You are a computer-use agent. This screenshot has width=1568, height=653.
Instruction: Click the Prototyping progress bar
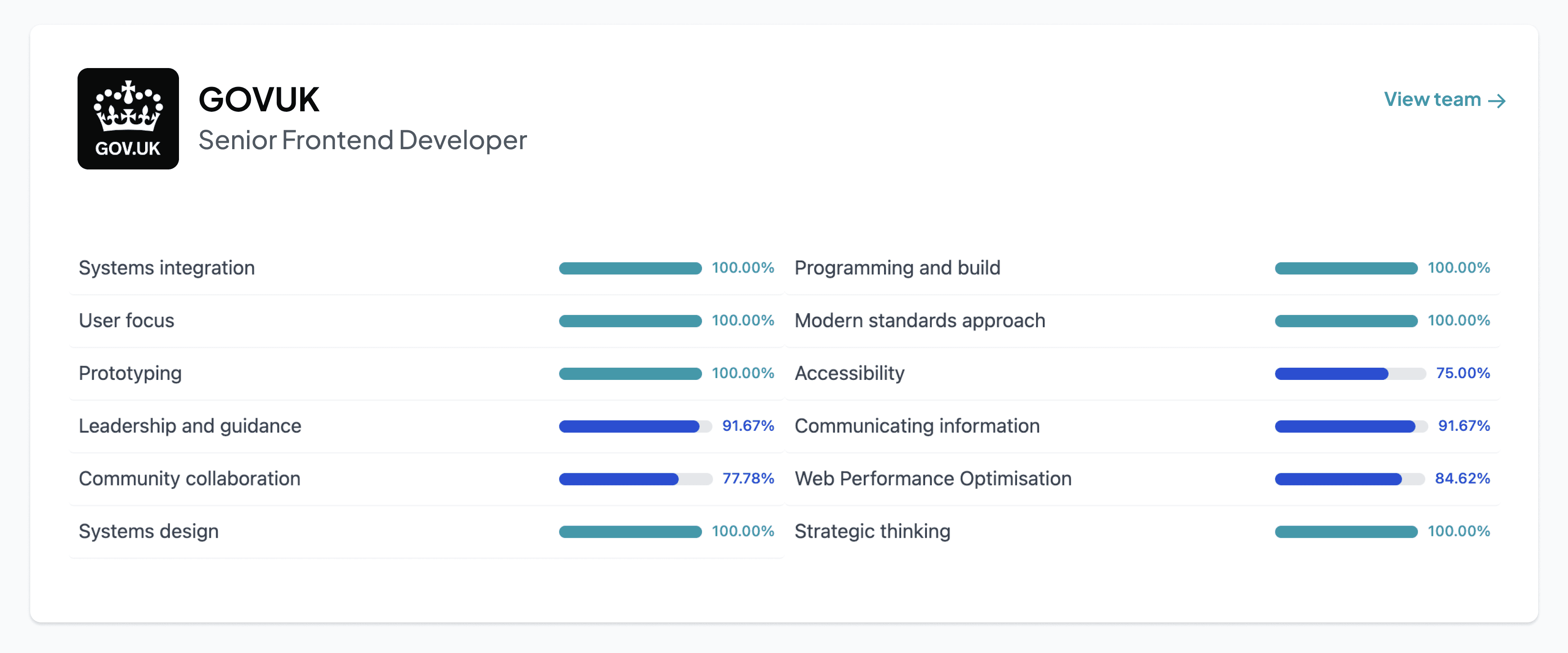coord(630,374)
